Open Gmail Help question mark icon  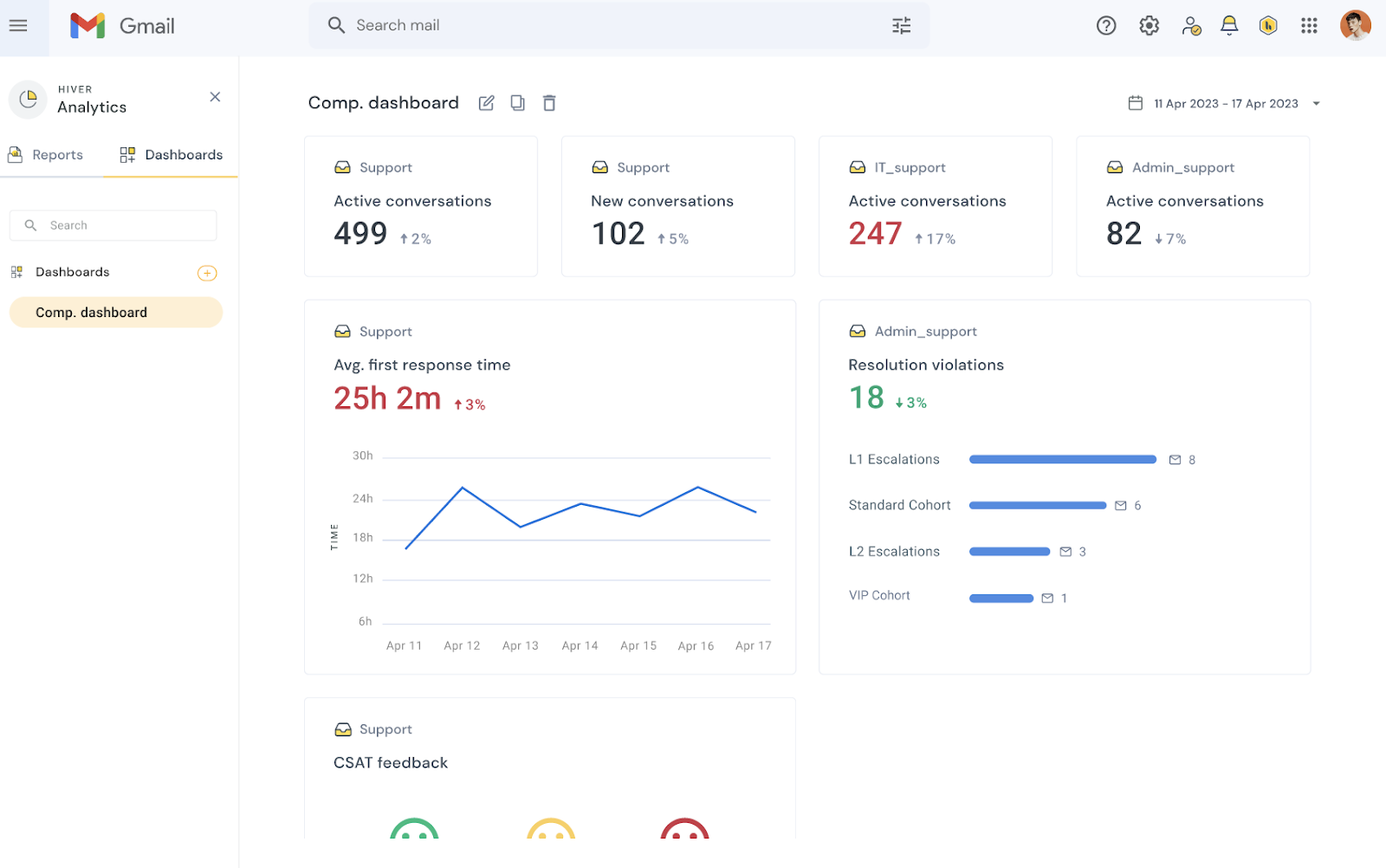pos(1106,26)
